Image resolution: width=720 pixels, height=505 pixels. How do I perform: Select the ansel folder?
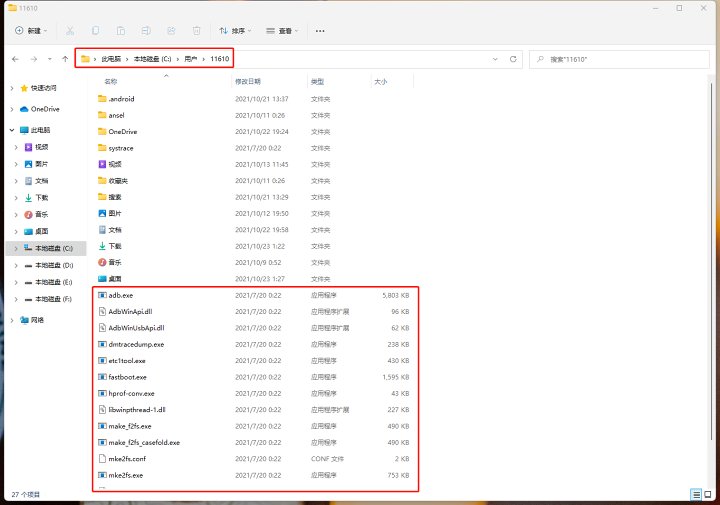255,115
